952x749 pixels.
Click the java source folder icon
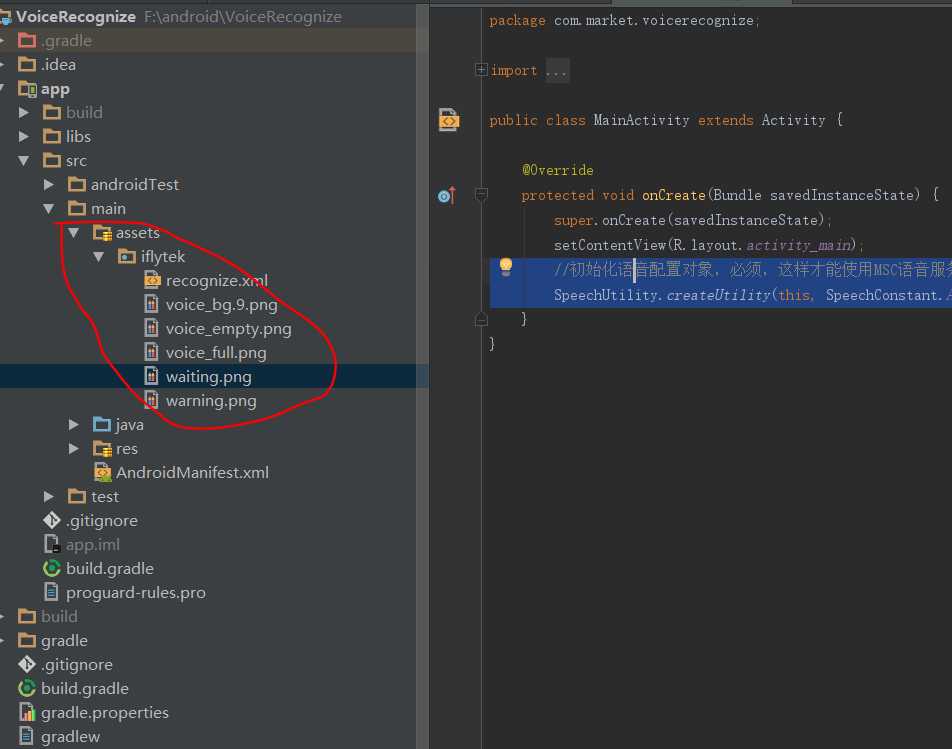[102, 424]
